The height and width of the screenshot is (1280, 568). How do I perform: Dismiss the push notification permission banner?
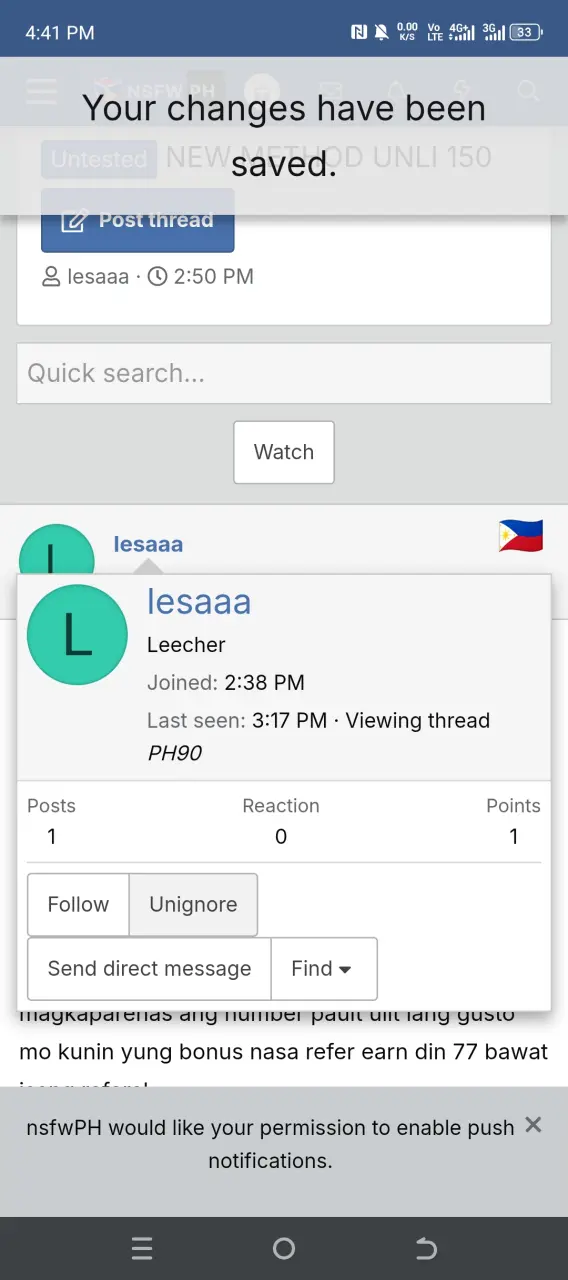[x=533, y=1125]
